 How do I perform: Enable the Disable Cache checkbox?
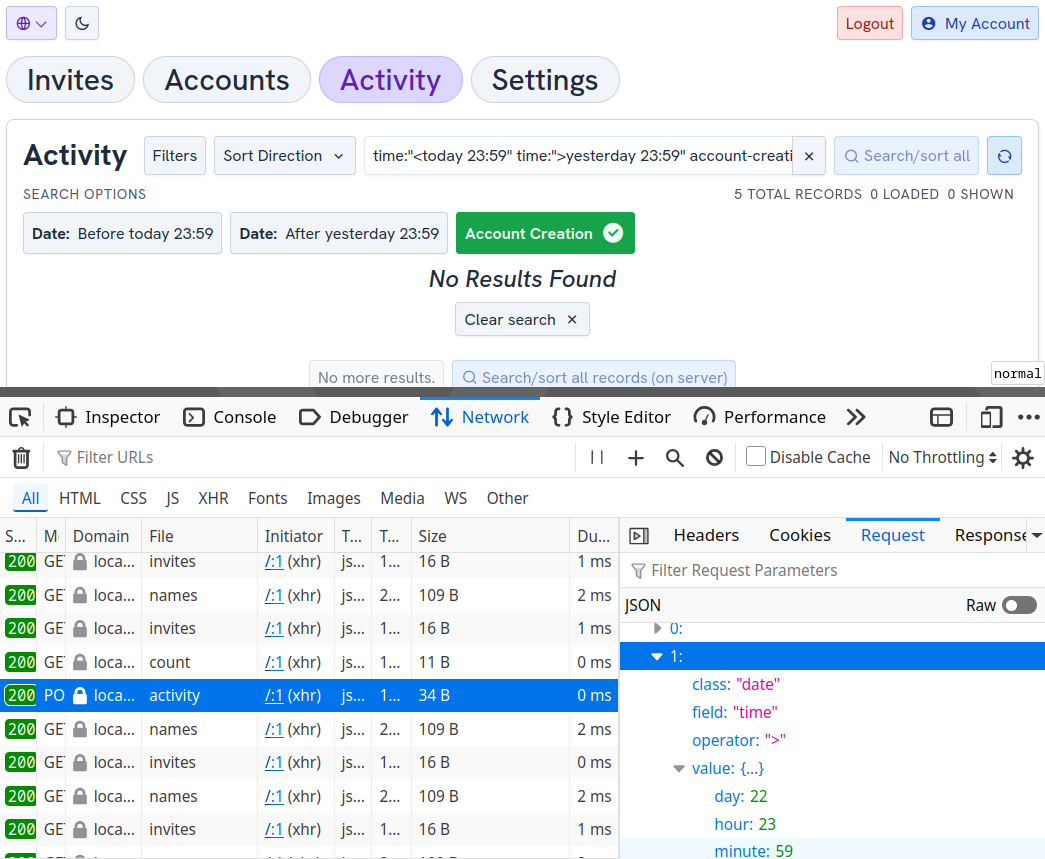[x=755, y=456]
